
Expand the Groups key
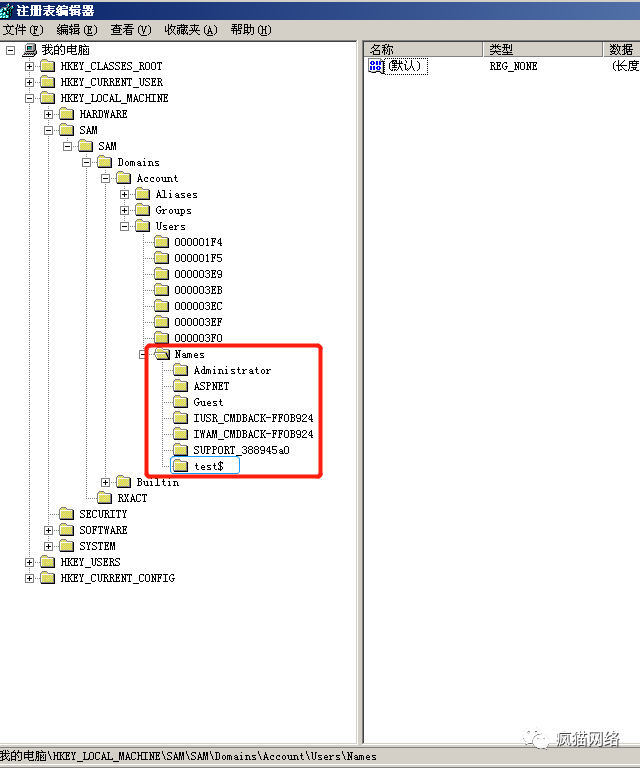125,210
